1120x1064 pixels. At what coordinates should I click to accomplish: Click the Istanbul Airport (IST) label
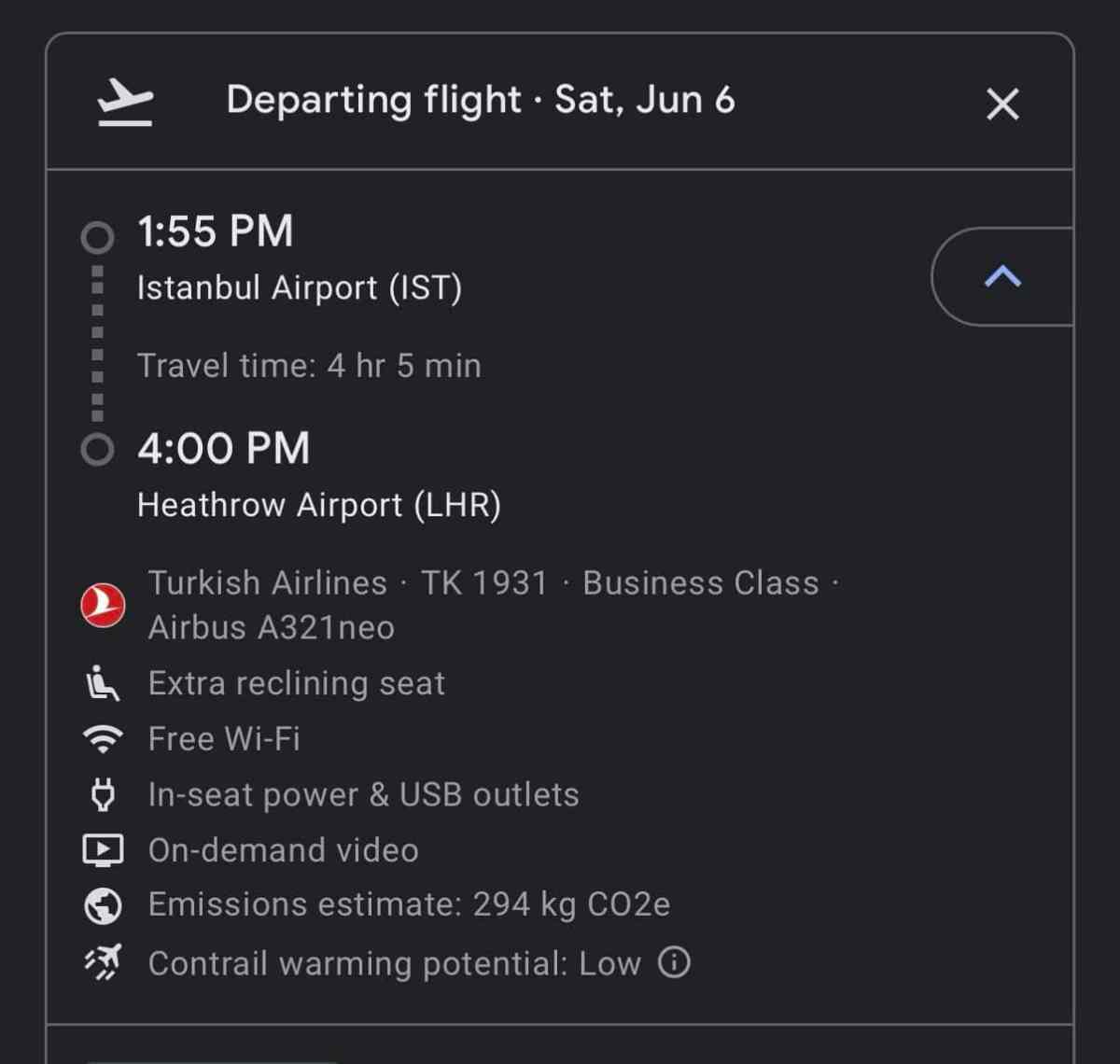(x=300, y=288)
